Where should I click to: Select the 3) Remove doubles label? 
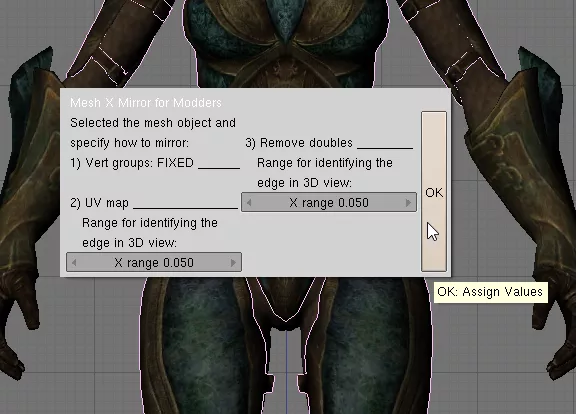click(x=299, y=143)
